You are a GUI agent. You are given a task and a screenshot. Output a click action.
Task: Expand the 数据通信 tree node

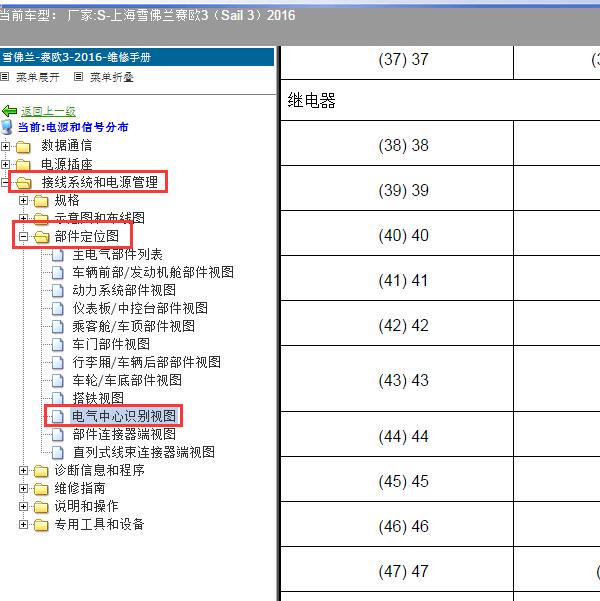(x=5, y=146)
